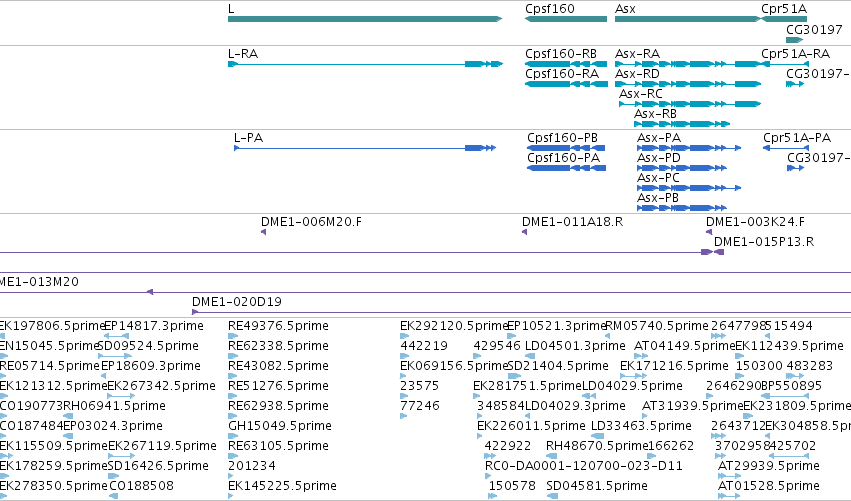
Task: Select the L-PA protein label
Action: [248, 138]
